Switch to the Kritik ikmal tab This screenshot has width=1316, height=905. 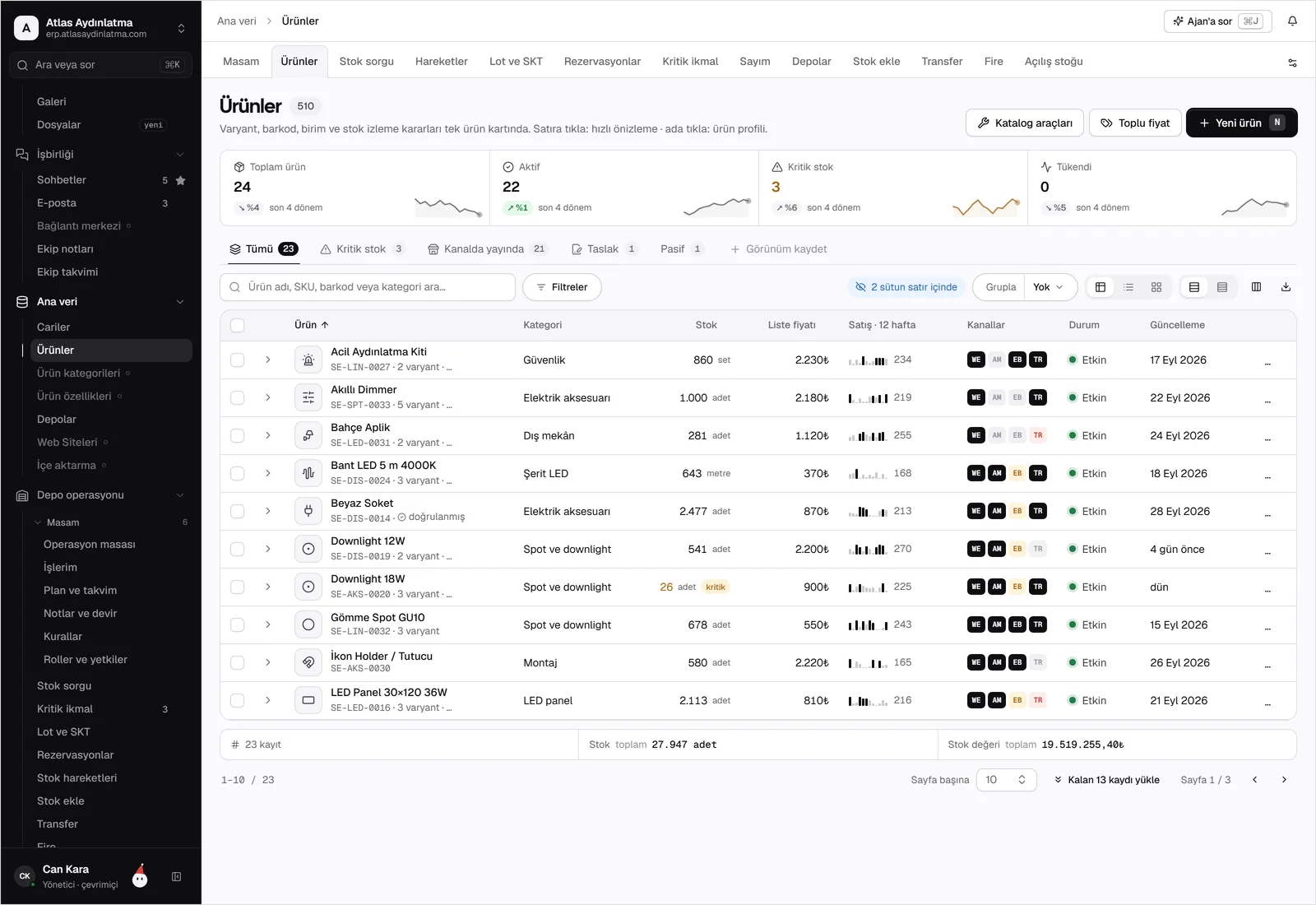pos(690,62)
